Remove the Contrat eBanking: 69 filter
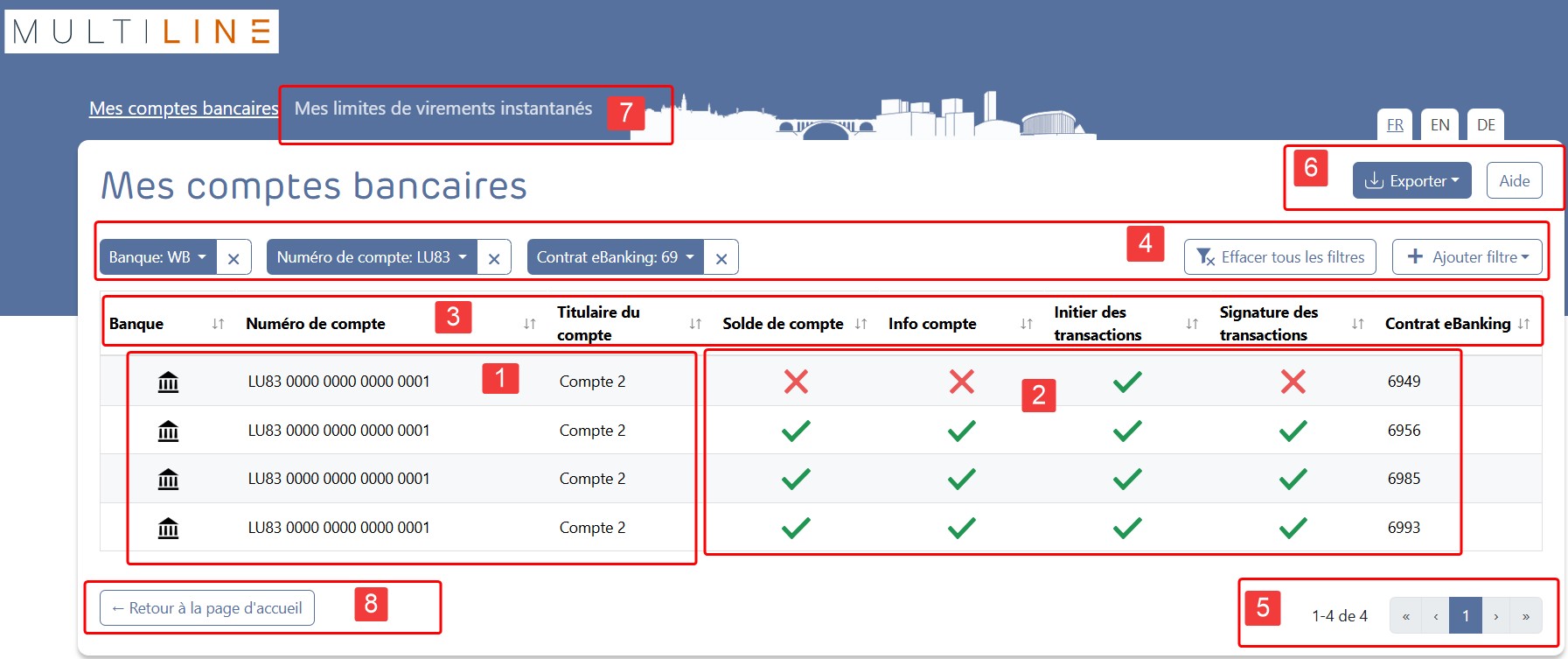 tap(721, 258)
